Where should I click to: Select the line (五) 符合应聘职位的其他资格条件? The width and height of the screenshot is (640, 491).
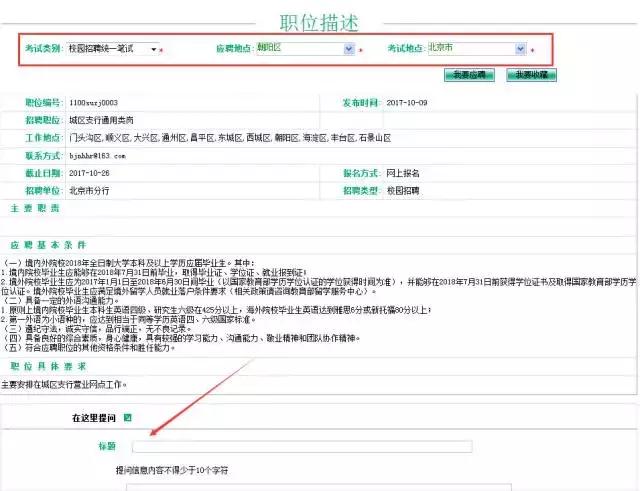coord(89,348)
